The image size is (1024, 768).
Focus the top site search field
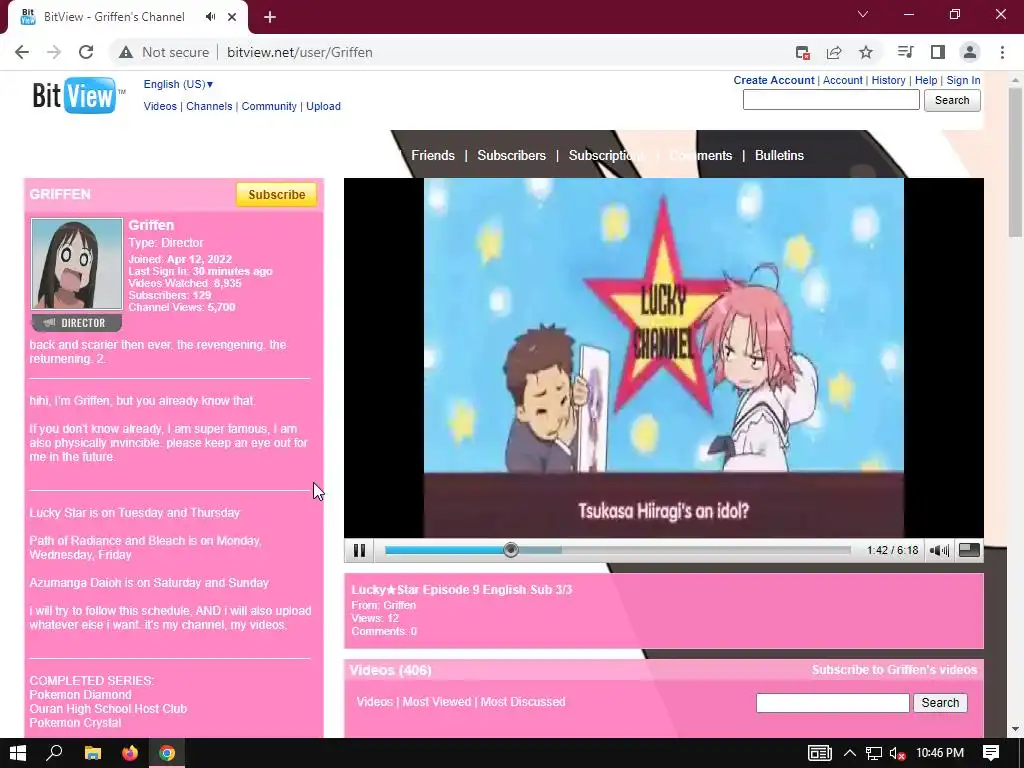(831, 100)
